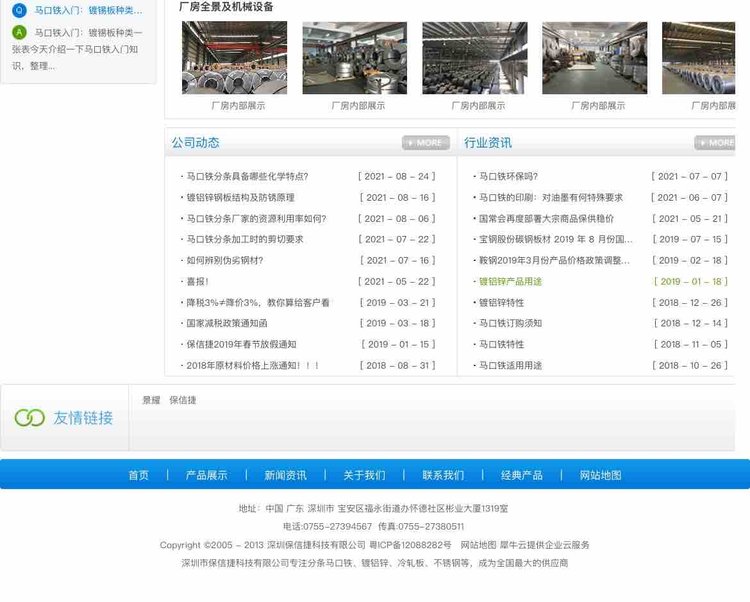Screen dimensions: 750x602
Task: Open 马口铁环保吗? industry news link
Action: (508, 176)
